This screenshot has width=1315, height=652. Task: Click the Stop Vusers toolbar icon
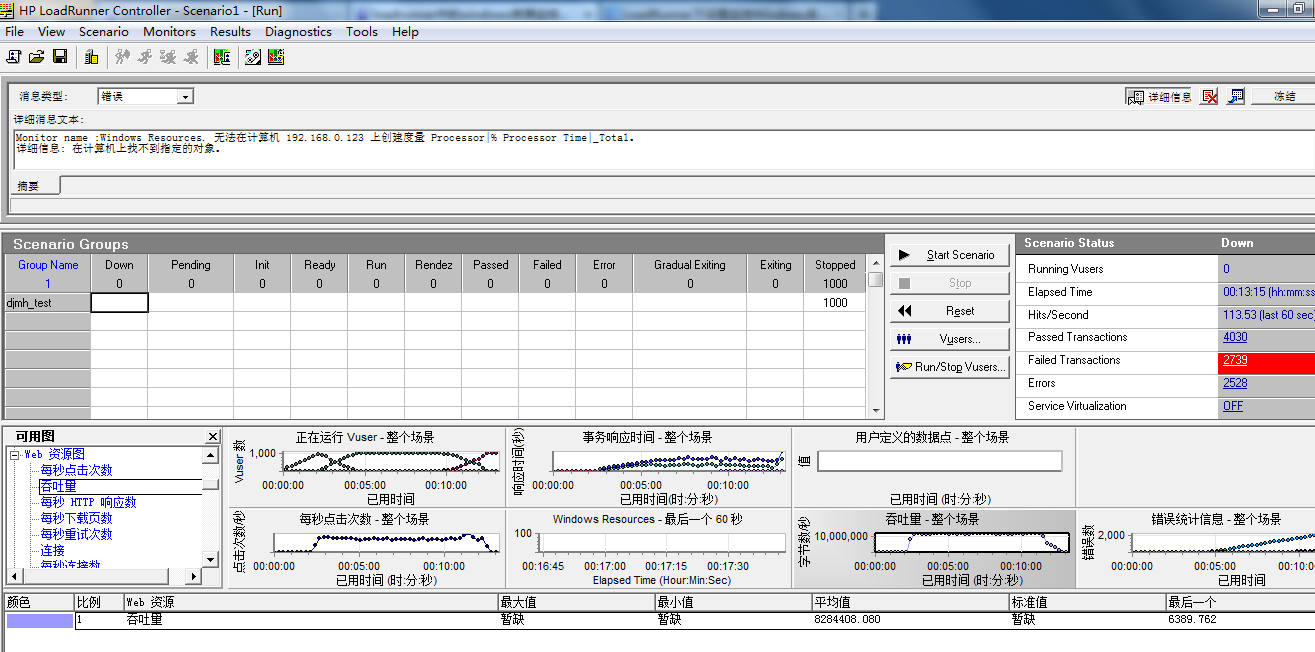[190, 57]
